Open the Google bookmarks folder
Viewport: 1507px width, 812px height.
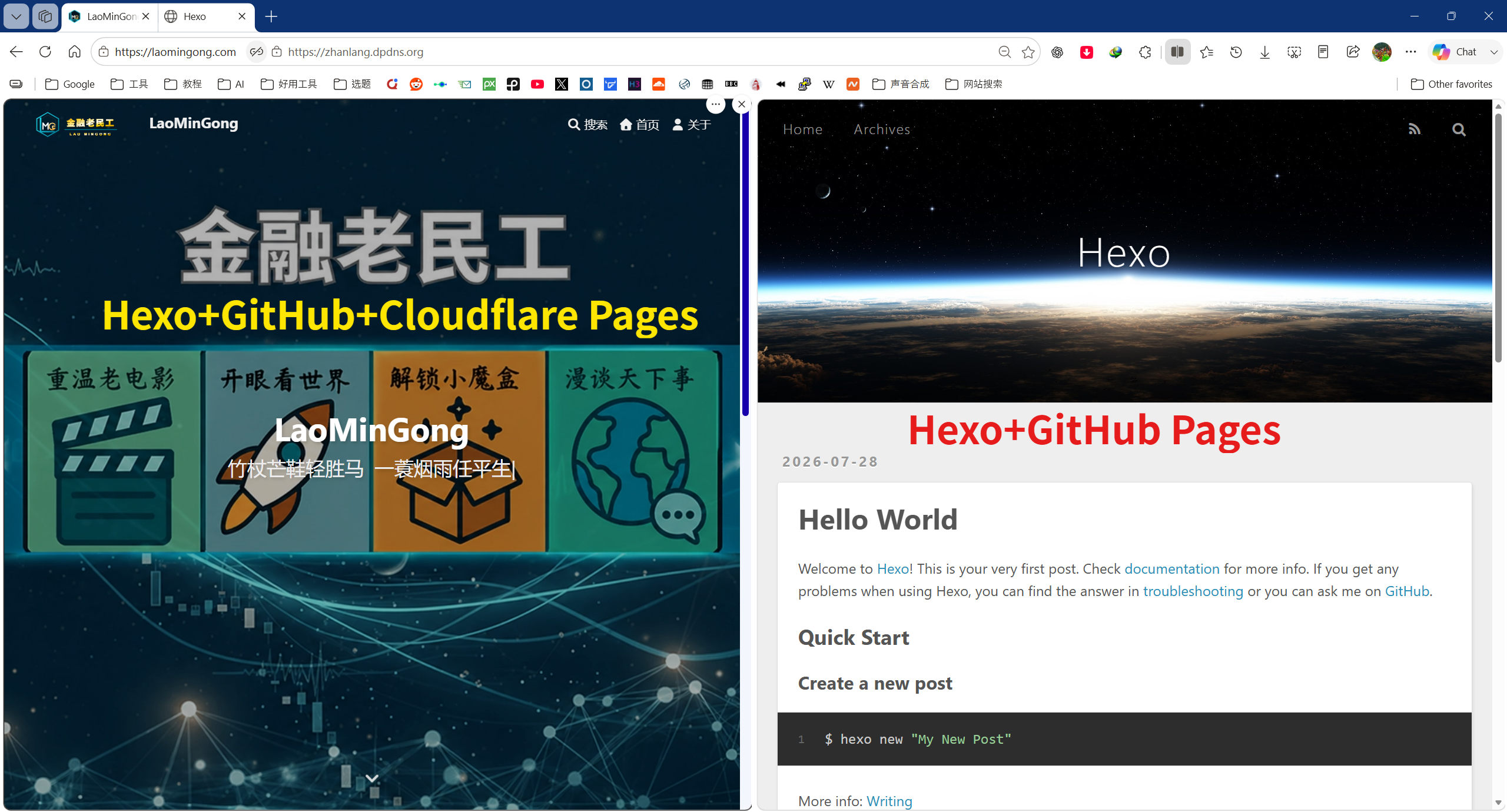pos(70,84)
